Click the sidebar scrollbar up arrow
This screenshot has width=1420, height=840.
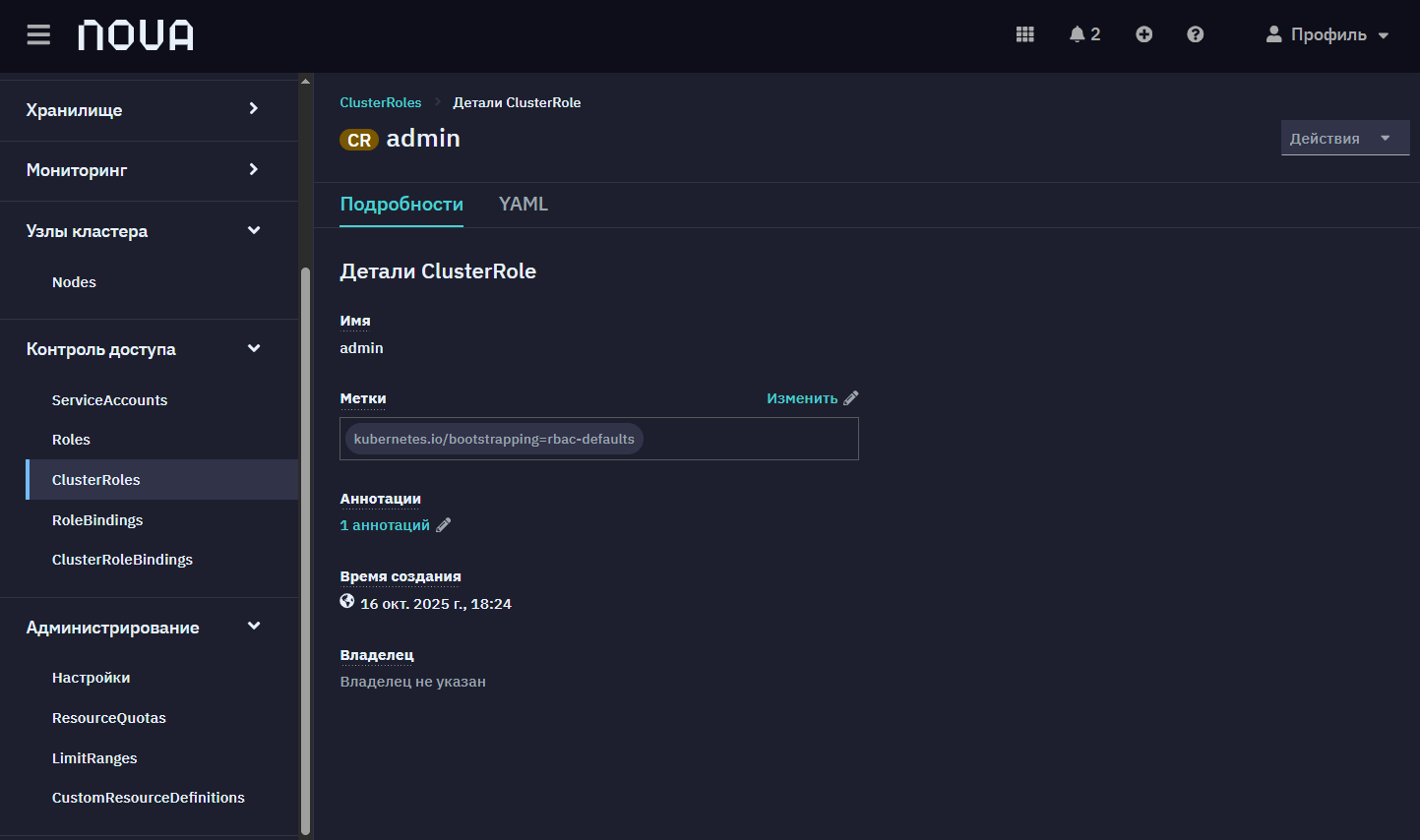305,82
